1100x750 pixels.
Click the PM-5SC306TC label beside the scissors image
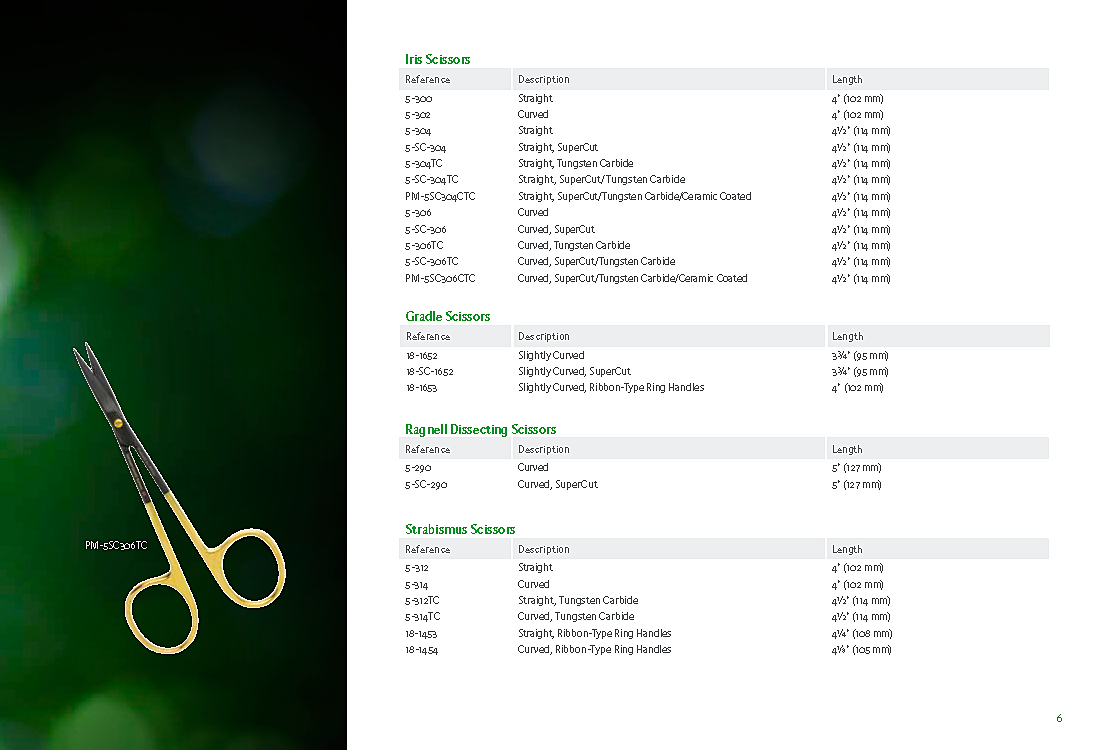116,546
